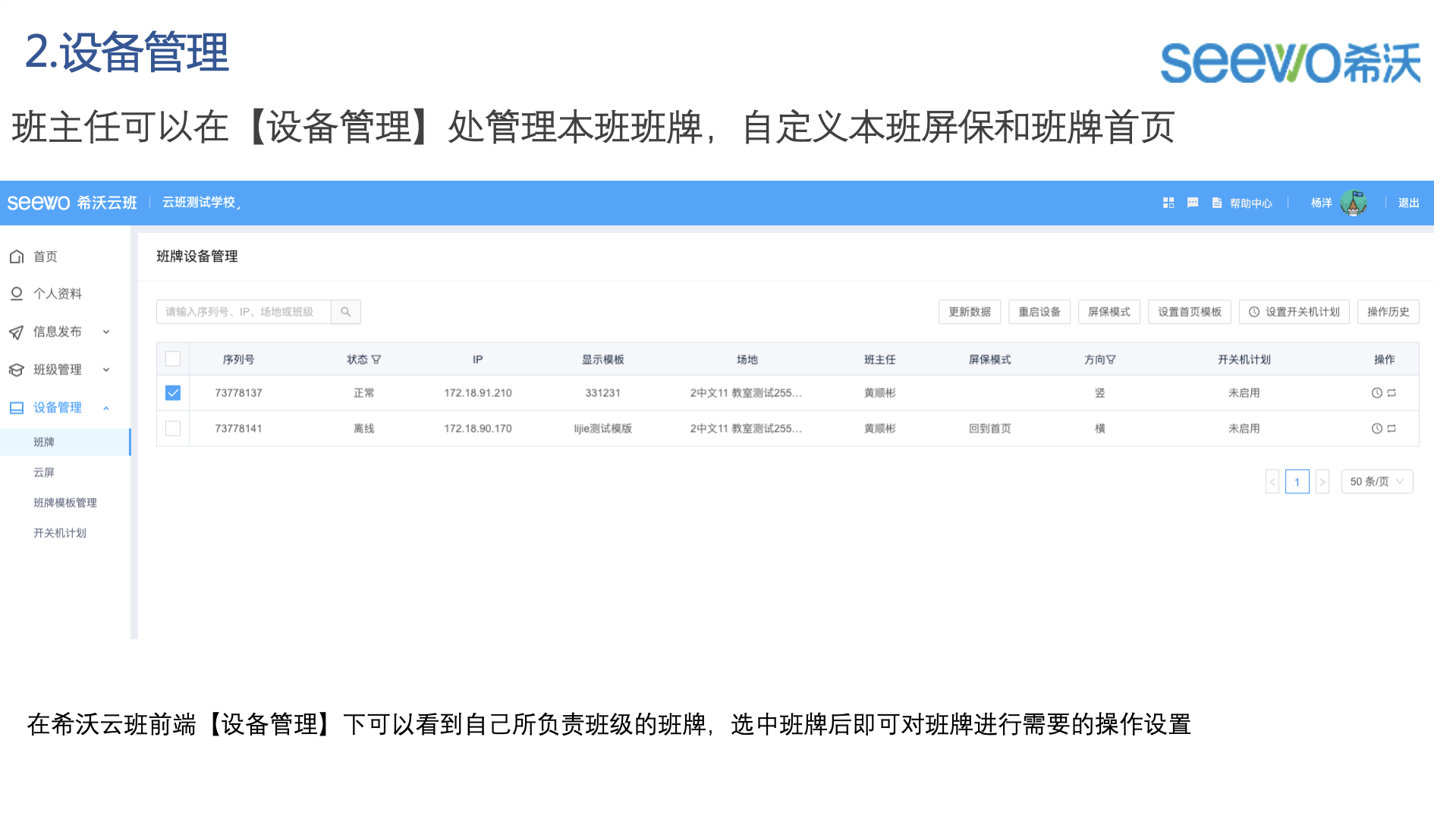Select 云屏 in the sidebar menu
The image size is (1456, 819).
click(x=44, y=471)
